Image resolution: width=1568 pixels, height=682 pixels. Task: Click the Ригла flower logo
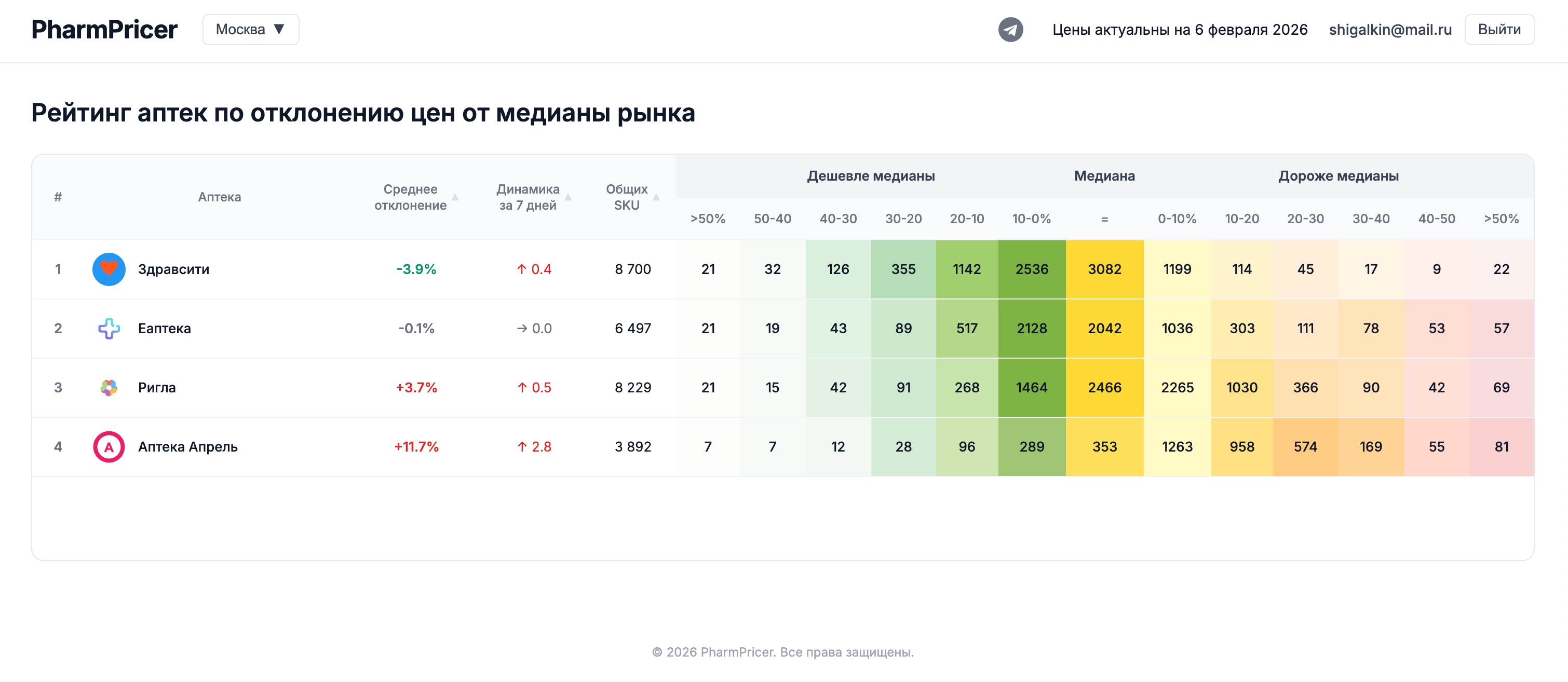click(x=109, y=387)
